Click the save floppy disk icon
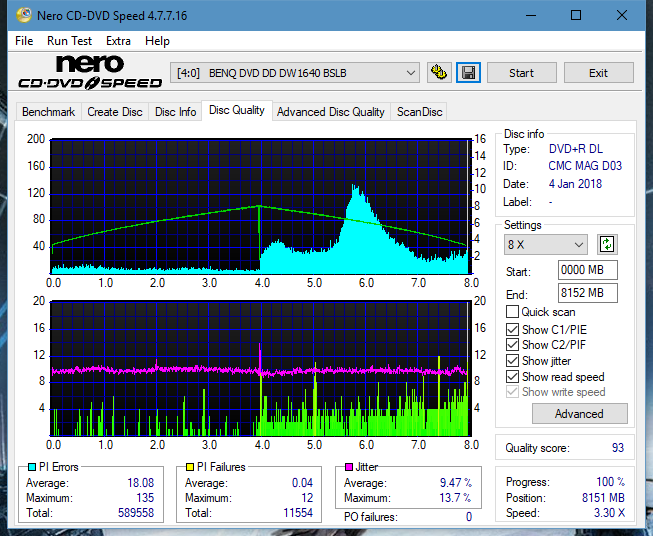 coord(468,73)
